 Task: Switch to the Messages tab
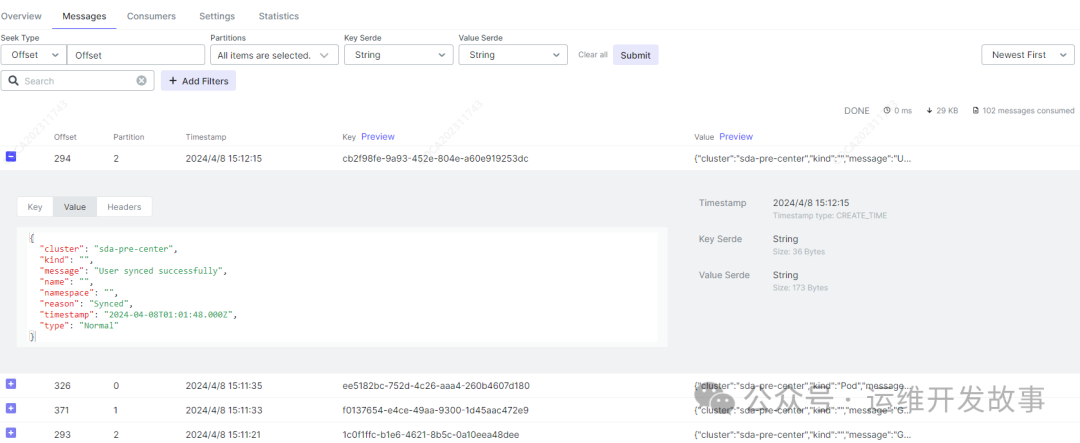click(x=84, y=16)
